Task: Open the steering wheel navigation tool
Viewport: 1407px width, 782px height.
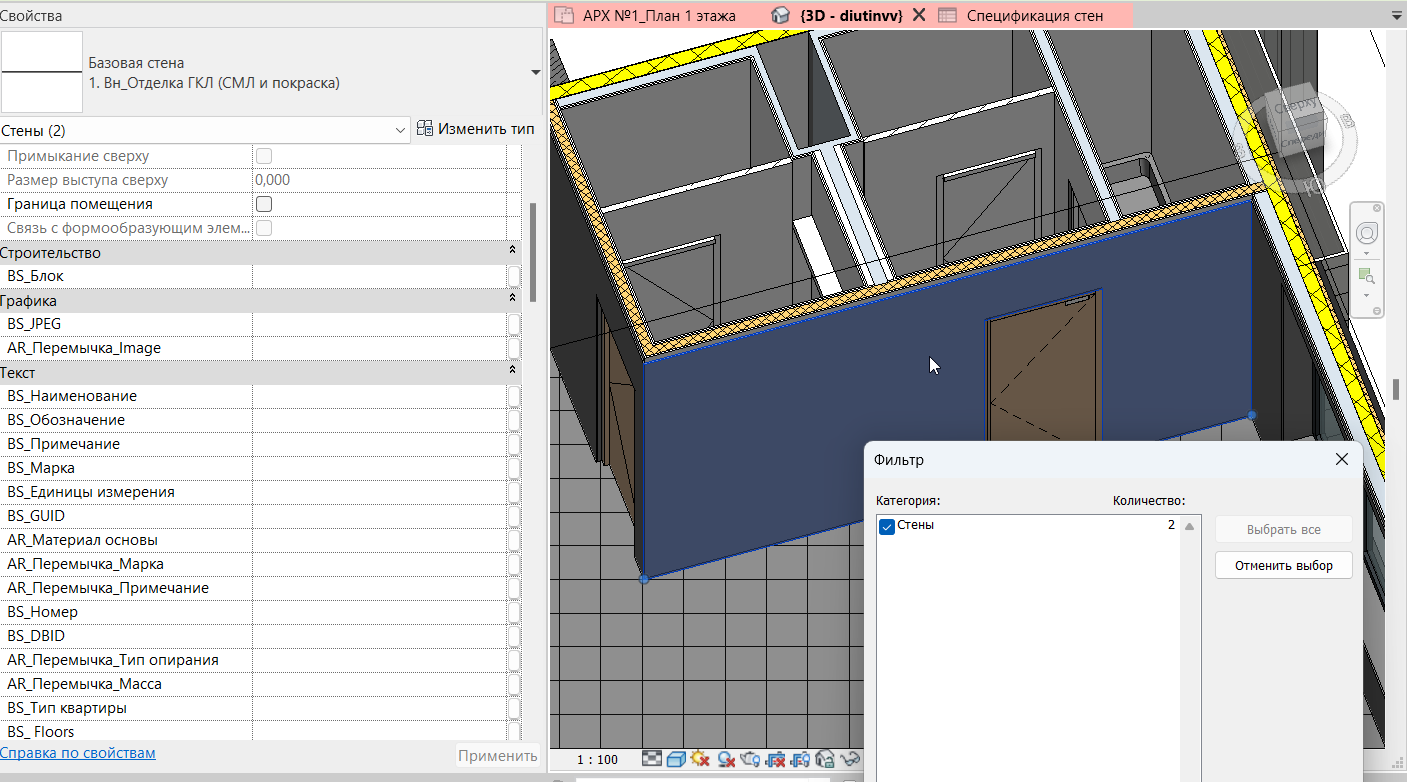Action: tap(1365, 233)
